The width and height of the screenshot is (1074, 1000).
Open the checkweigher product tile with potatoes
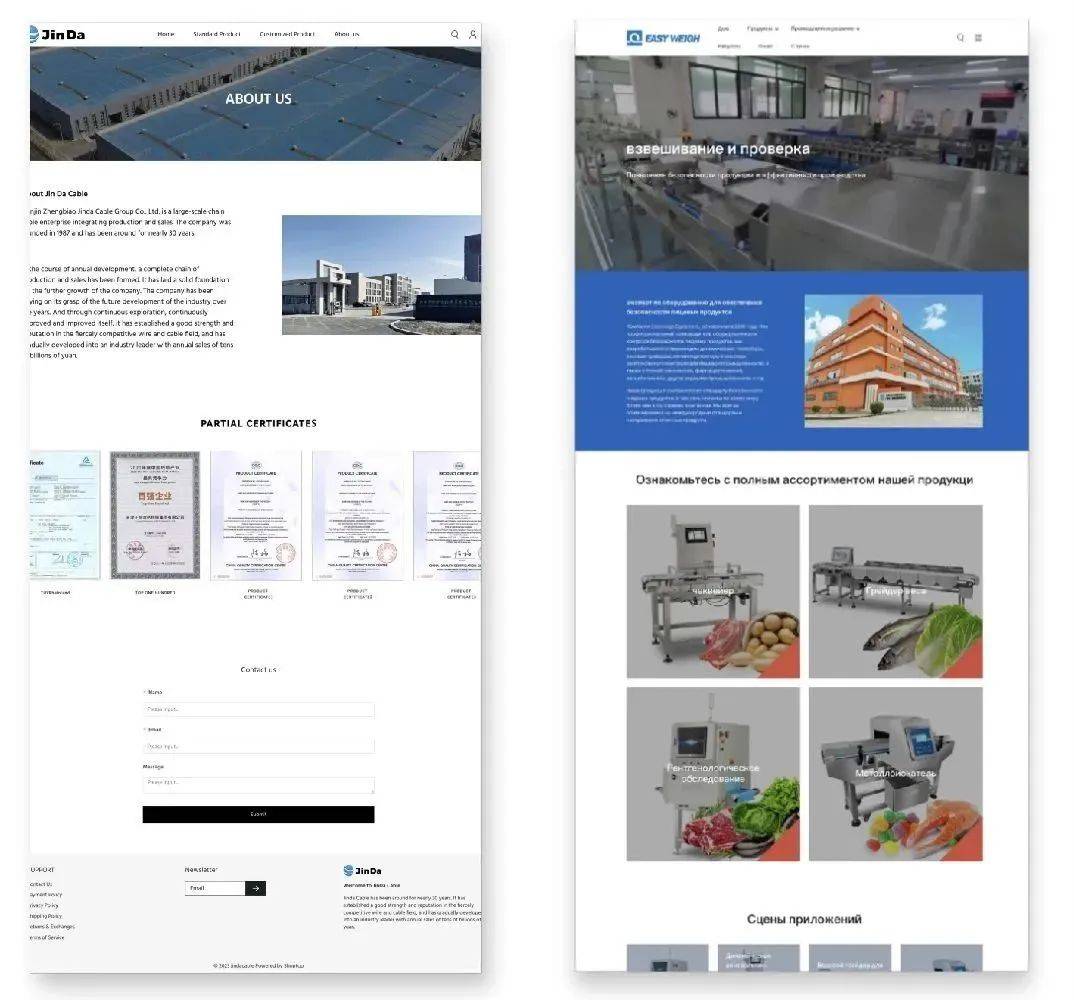713,591
